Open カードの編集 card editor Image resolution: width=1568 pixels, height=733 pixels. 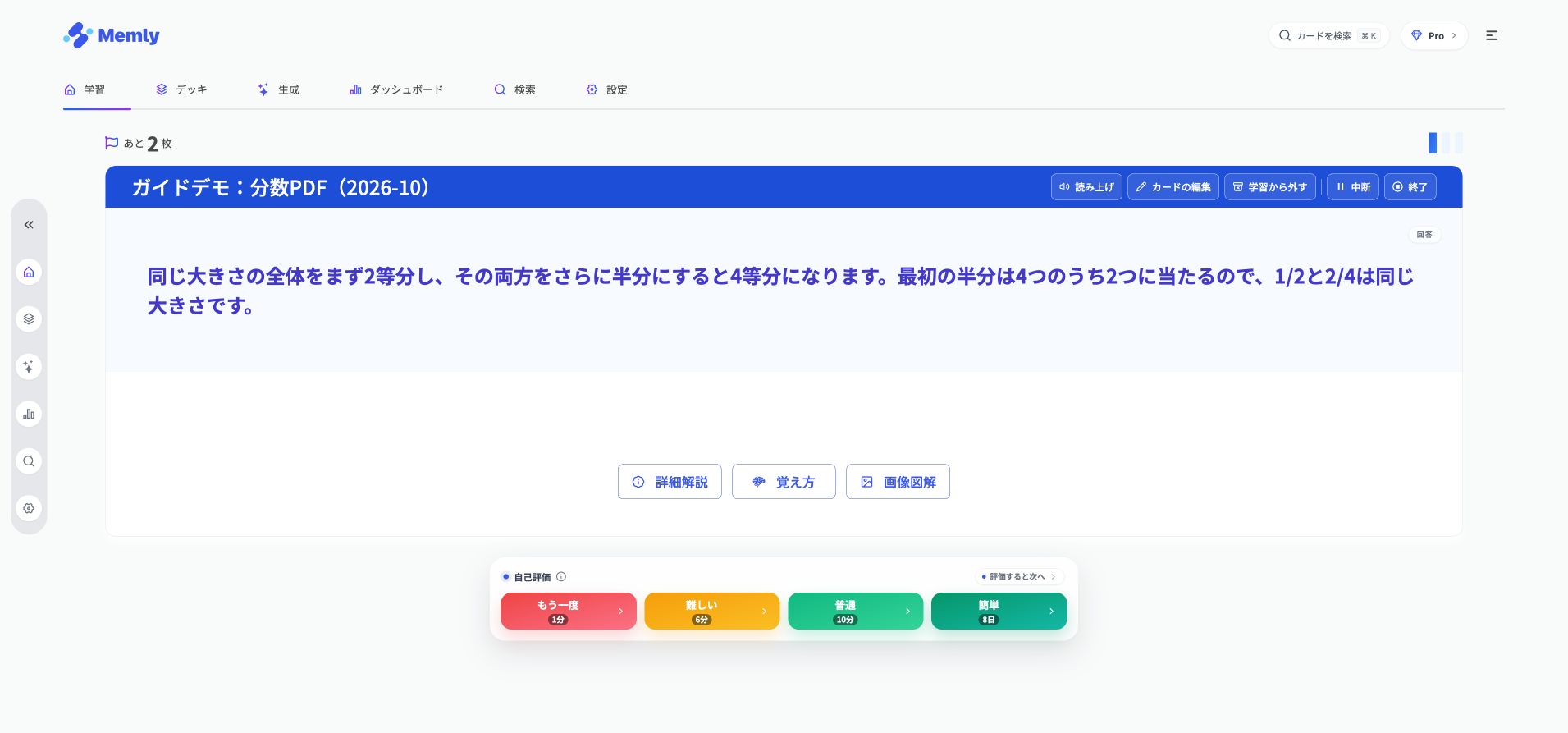pos(1173,187)
